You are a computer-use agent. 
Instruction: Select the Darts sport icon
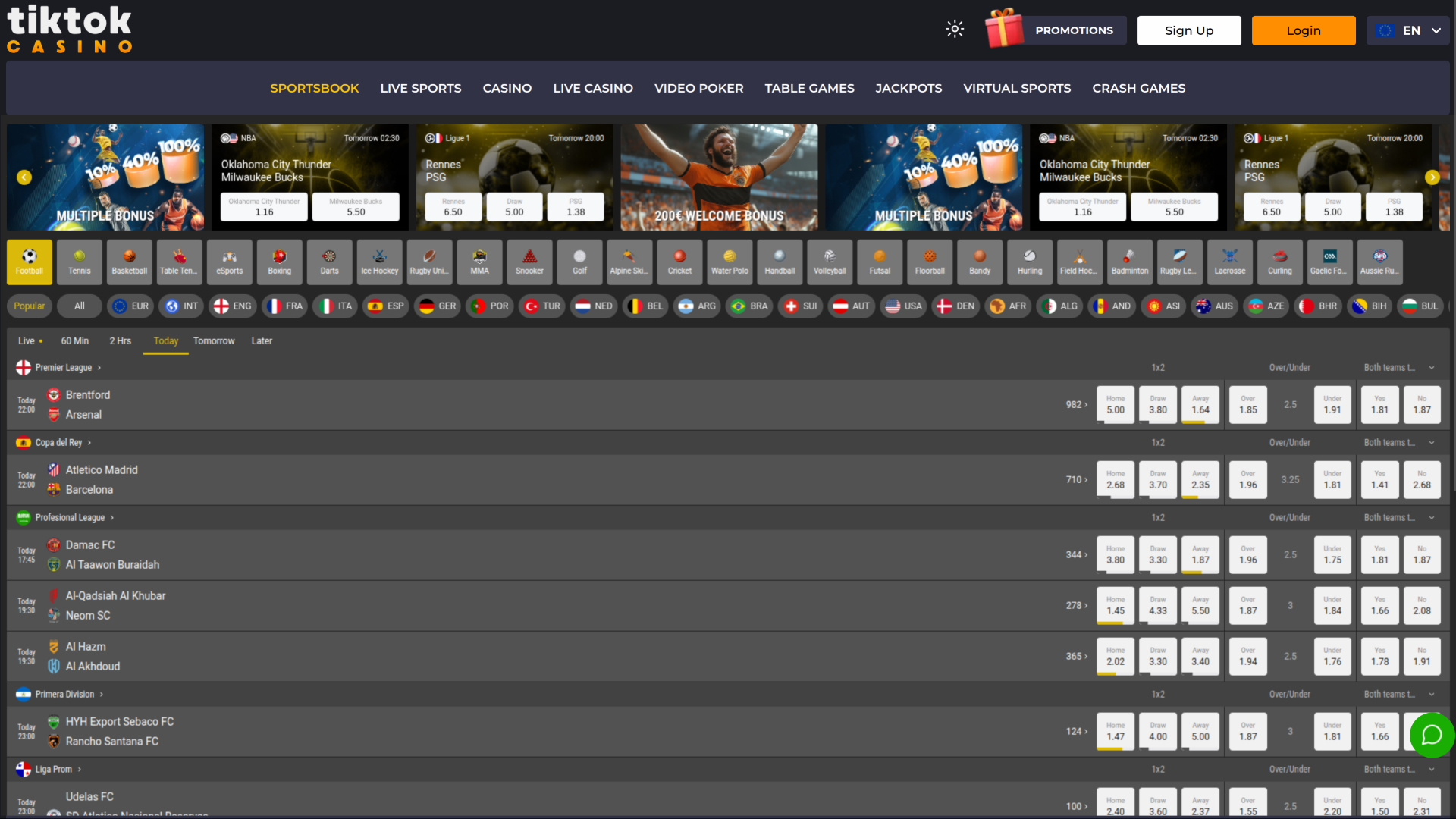[329, 262]
